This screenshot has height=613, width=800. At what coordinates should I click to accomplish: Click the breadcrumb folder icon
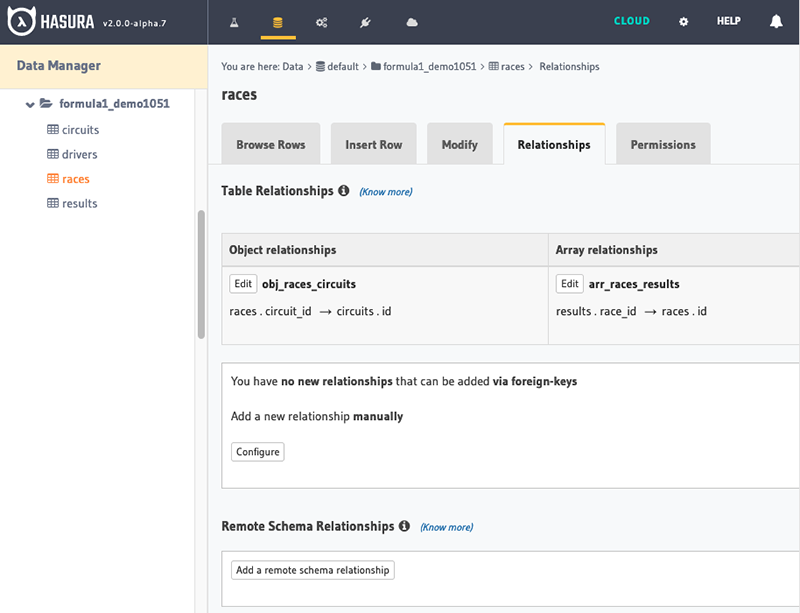pyautogui.click(x=376, y=66)
